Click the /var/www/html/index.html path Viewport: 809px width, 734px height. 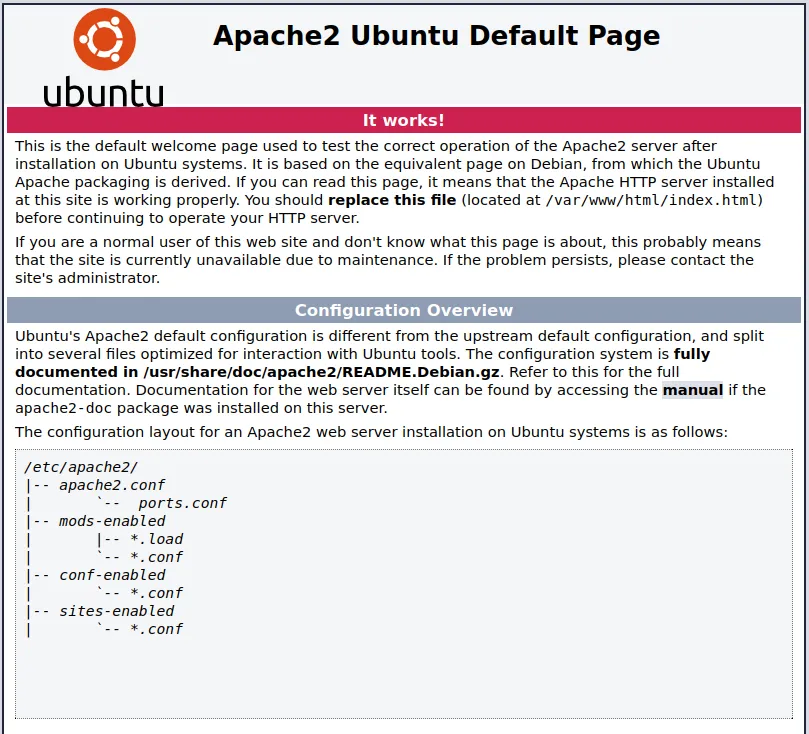click(x=651, y=200)
